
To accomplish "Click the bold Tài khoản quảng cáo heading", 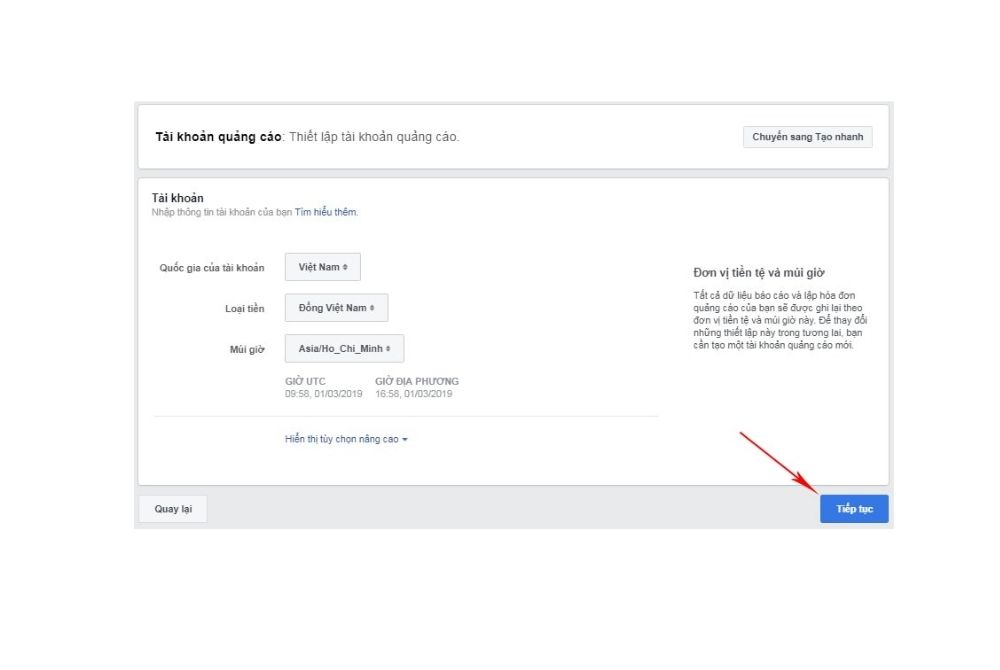I will (218, 137).
